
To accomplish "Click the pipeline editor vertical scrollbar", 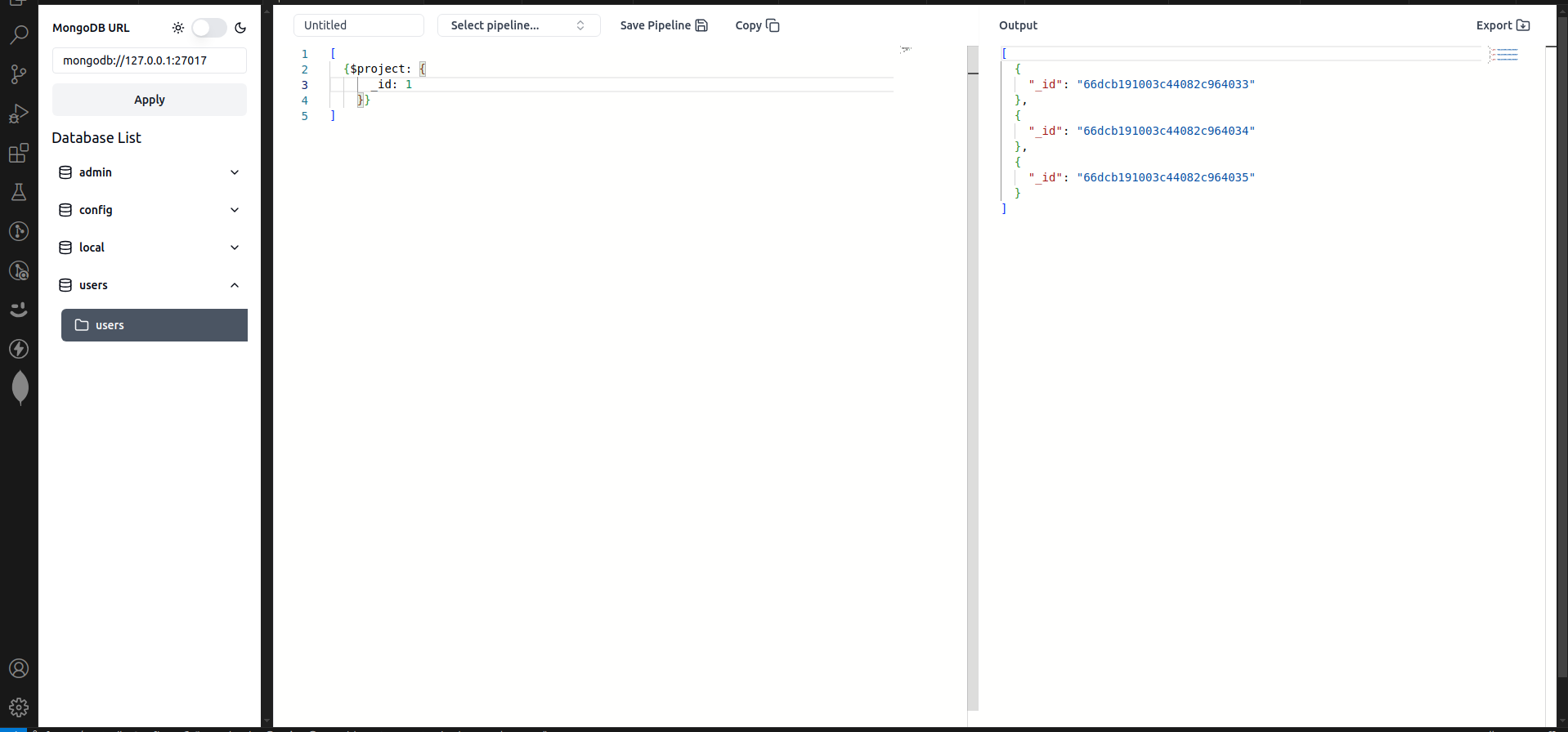I will [973, 377].
